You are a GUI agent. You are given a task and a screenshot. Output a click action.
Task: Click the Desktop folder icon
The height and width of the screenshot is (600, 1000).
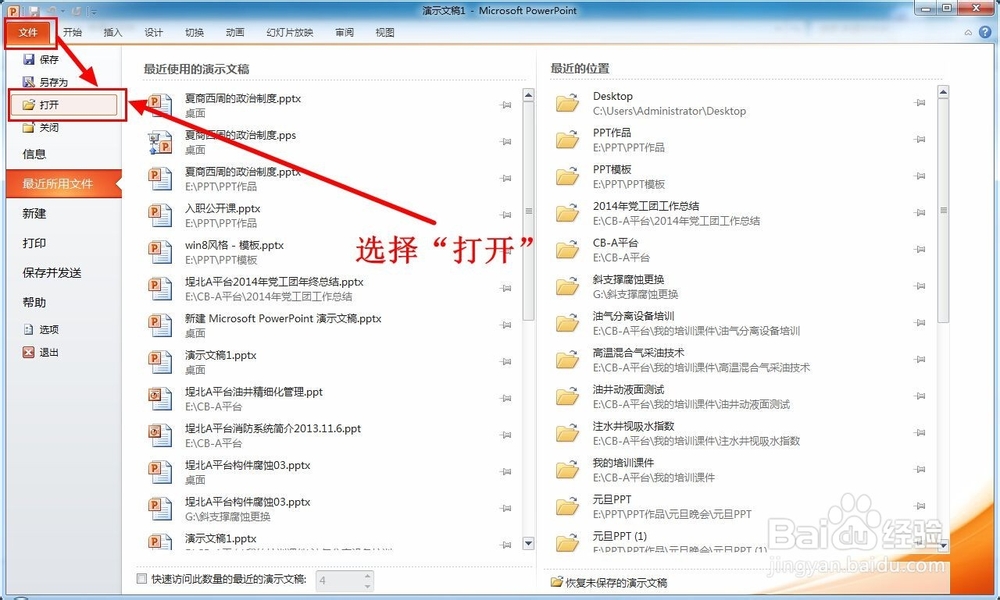[567, 103]
